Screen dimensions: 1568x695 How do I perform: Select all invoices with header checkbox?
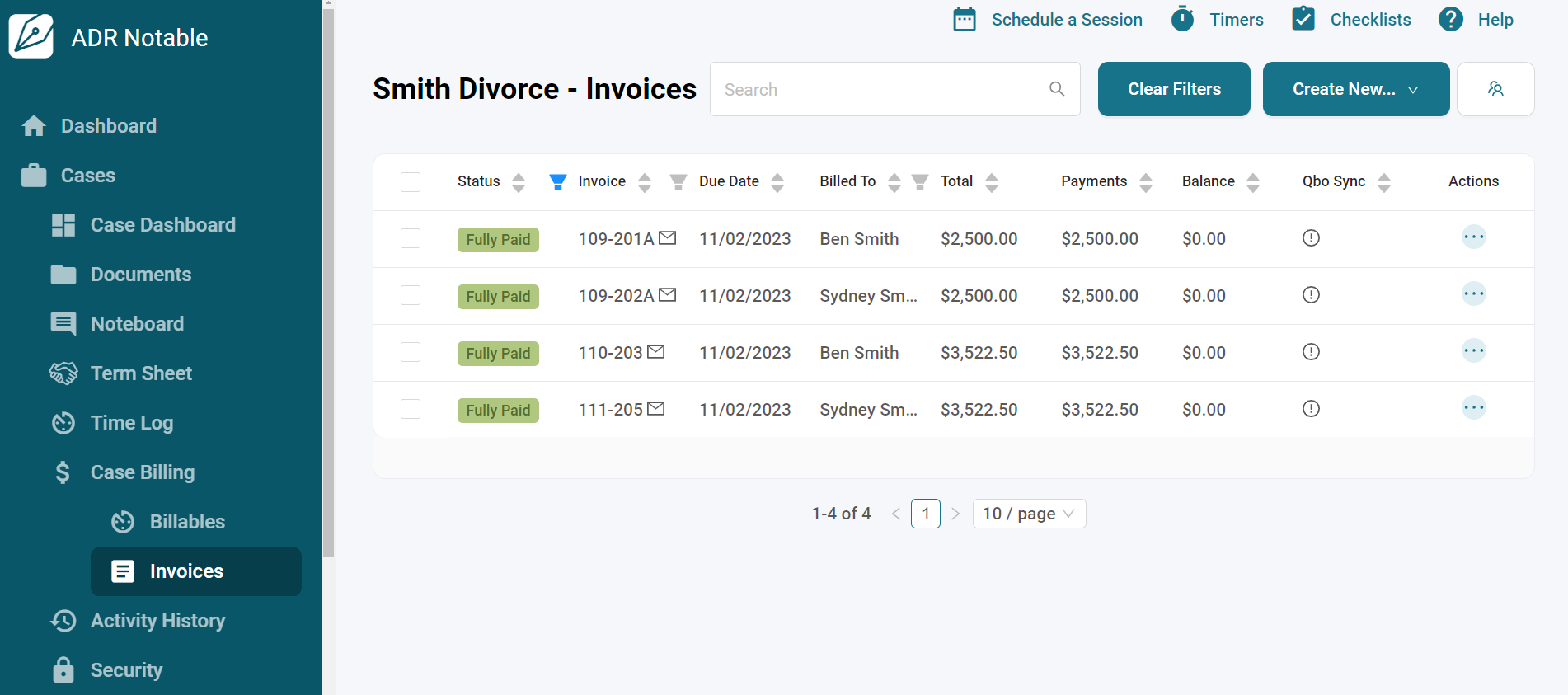point(411,182)
